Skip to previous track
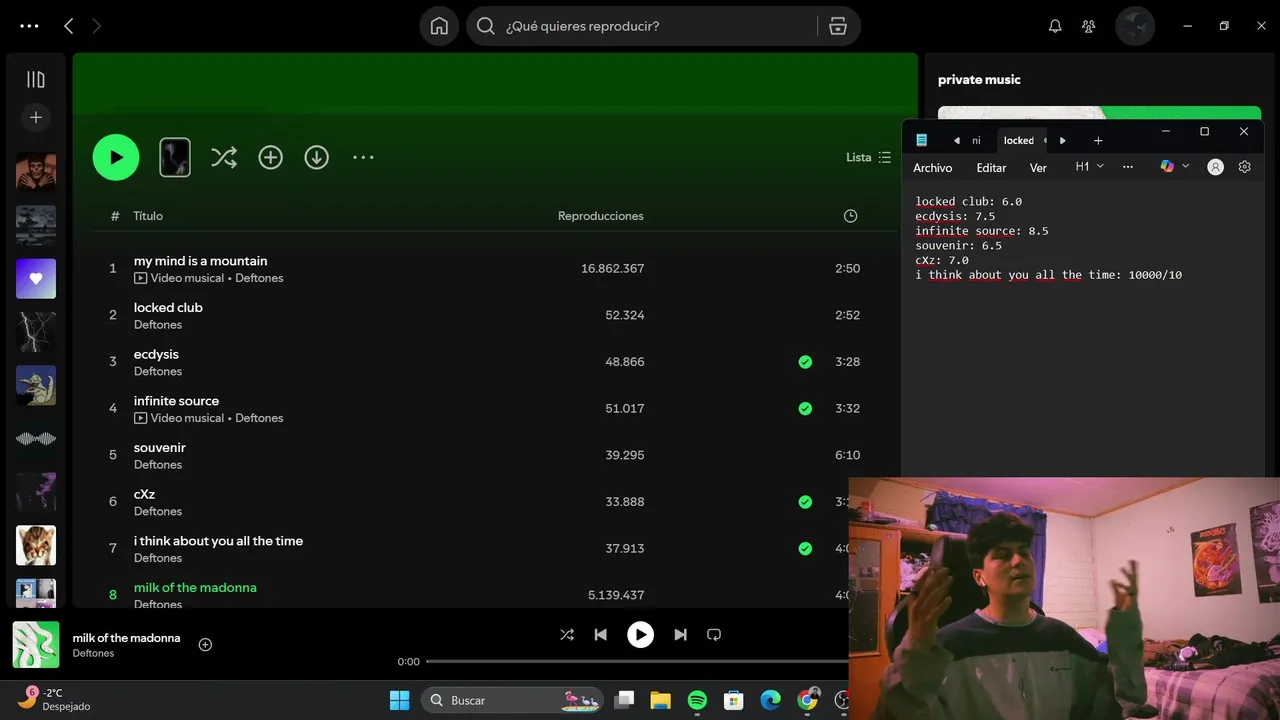 pos(600,635)
